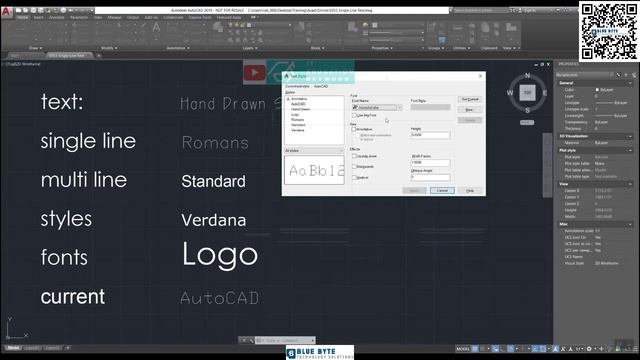640x360 pixels.
Task: Enable the Vertical effect checkbox
Action: click(x=354, y=178)
